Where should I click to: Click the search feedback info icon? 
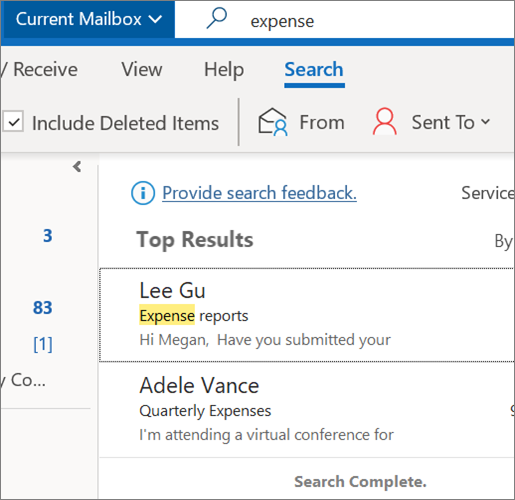143,193
